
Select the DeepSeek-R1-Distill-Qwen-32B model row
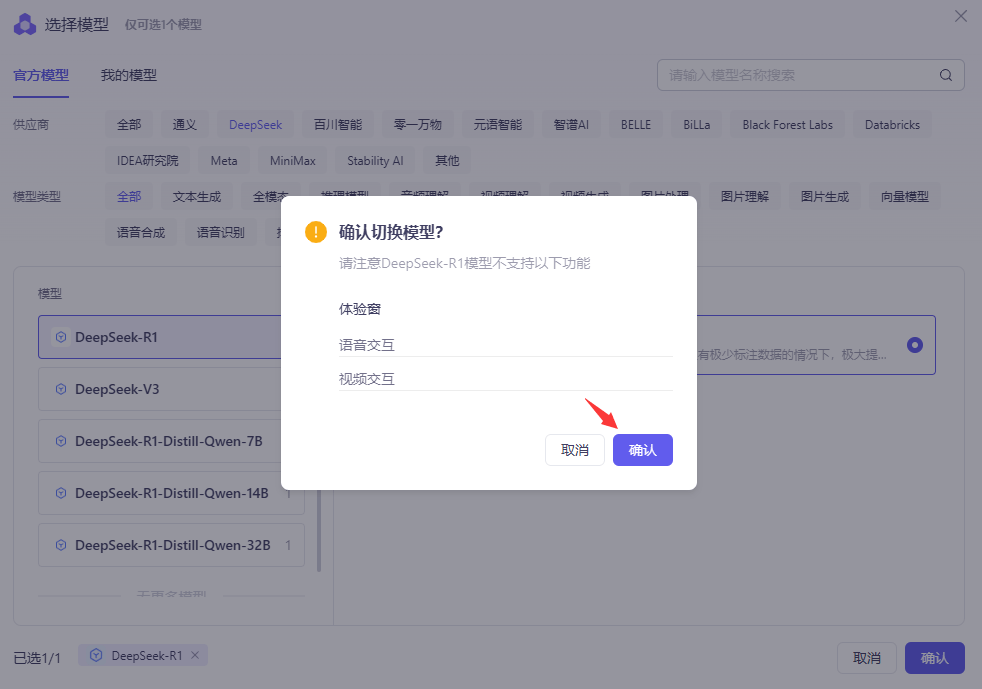[171, 545]
